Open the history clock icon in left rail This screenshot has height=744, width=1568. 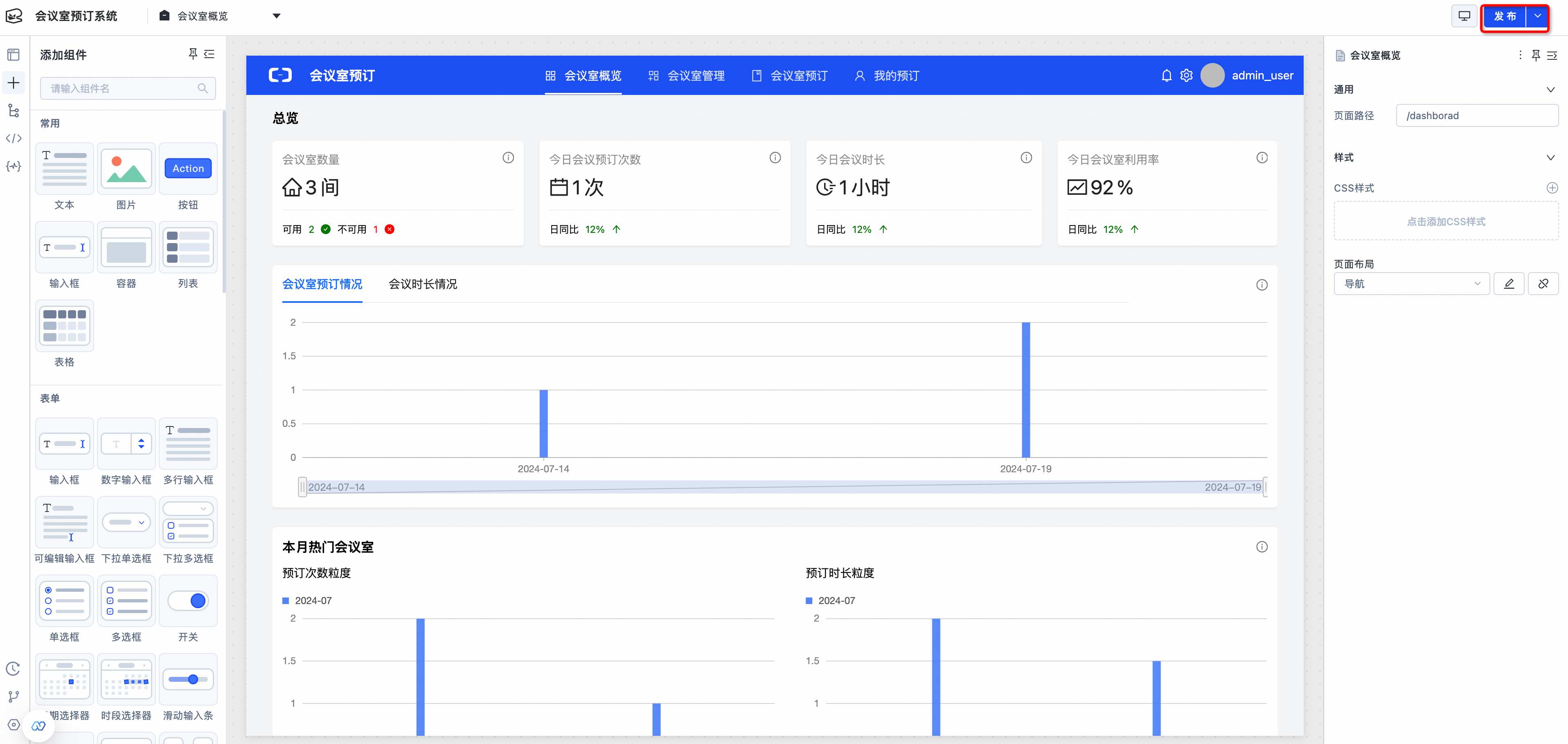coord(14,669)
